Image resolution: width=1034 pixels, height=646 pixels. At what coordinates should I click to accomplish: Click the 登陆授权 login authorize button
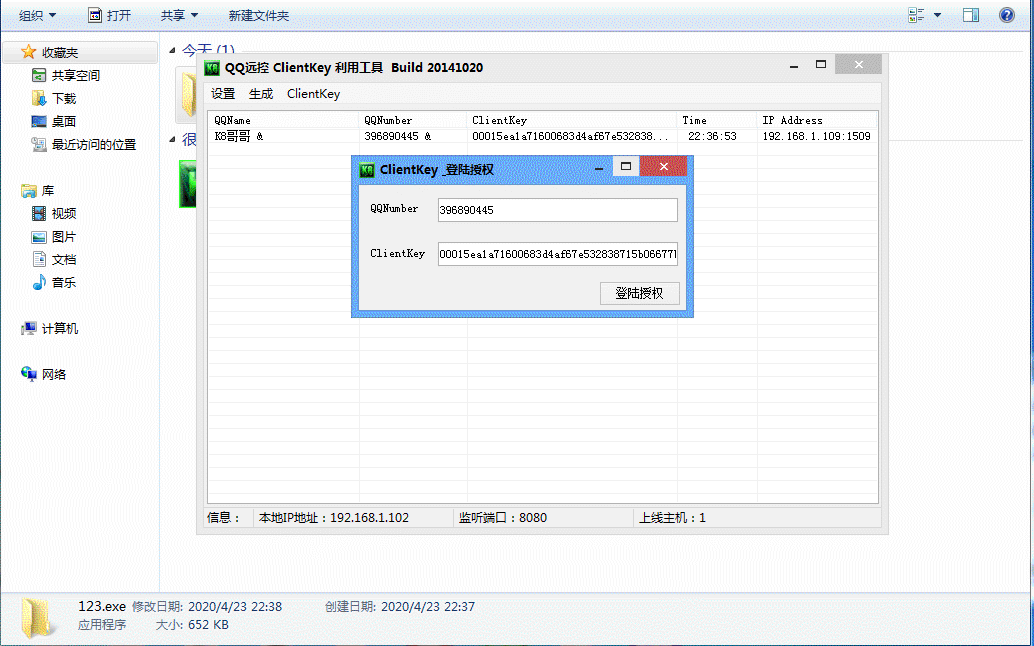640,293
